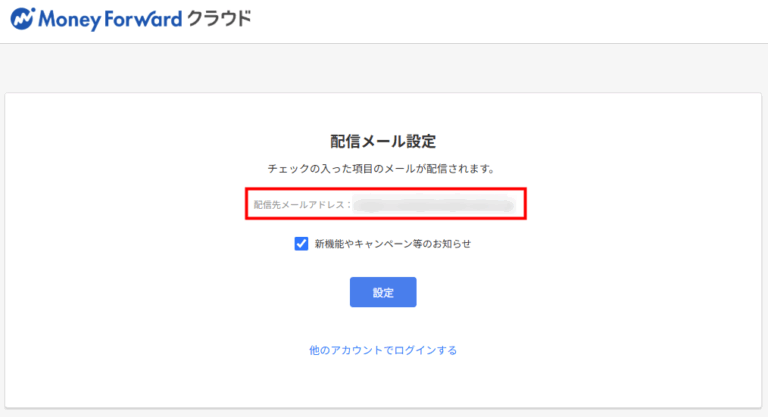Click the クラウド text in the header
This screenshot has width=768, height=417.
219,19
